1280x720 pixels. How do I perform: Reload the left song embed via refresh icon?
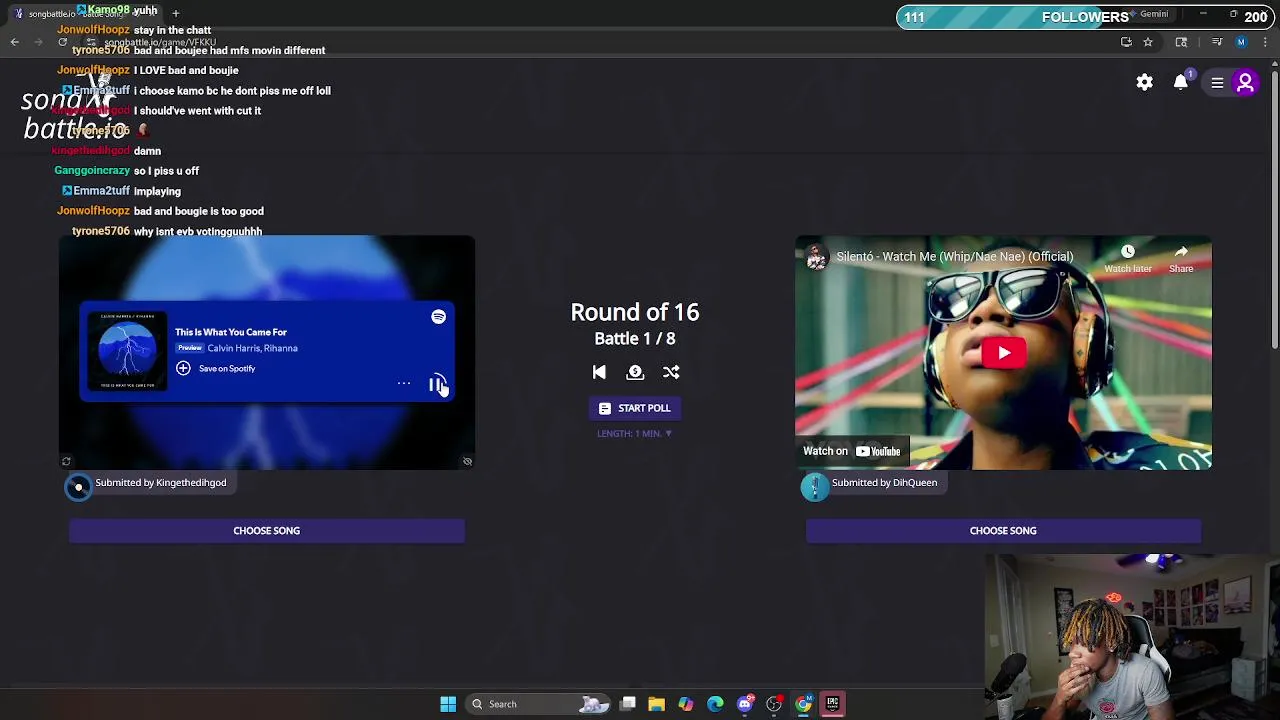[66, 461]
